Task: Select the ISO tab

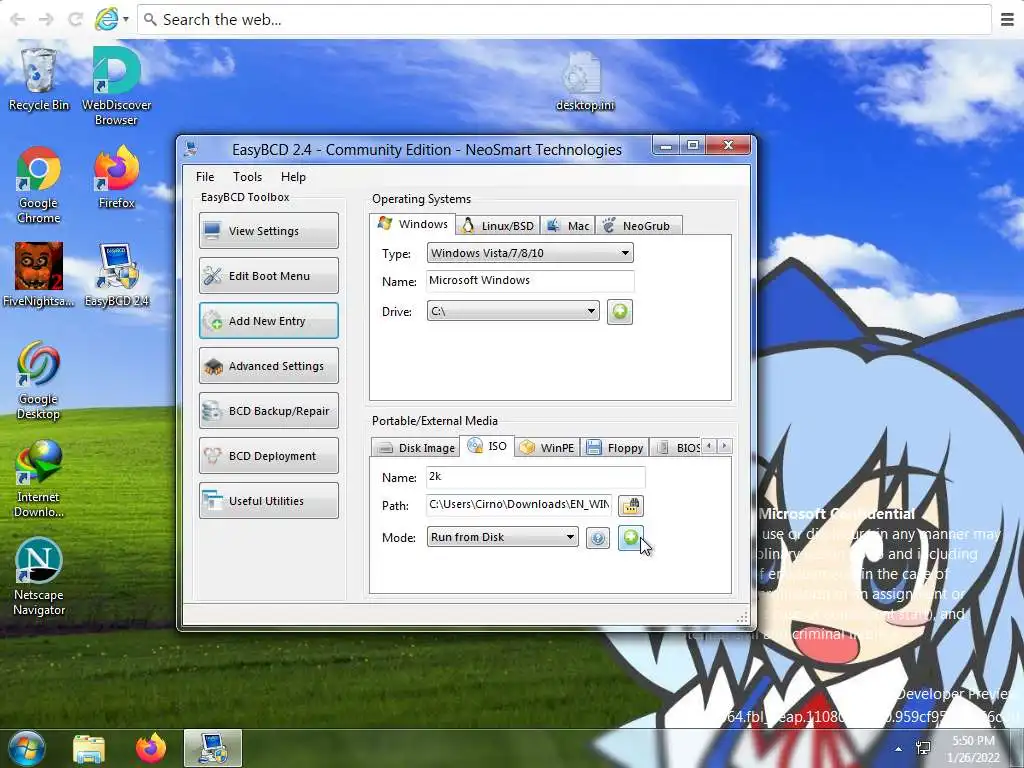Action: [x=487, y=446]
